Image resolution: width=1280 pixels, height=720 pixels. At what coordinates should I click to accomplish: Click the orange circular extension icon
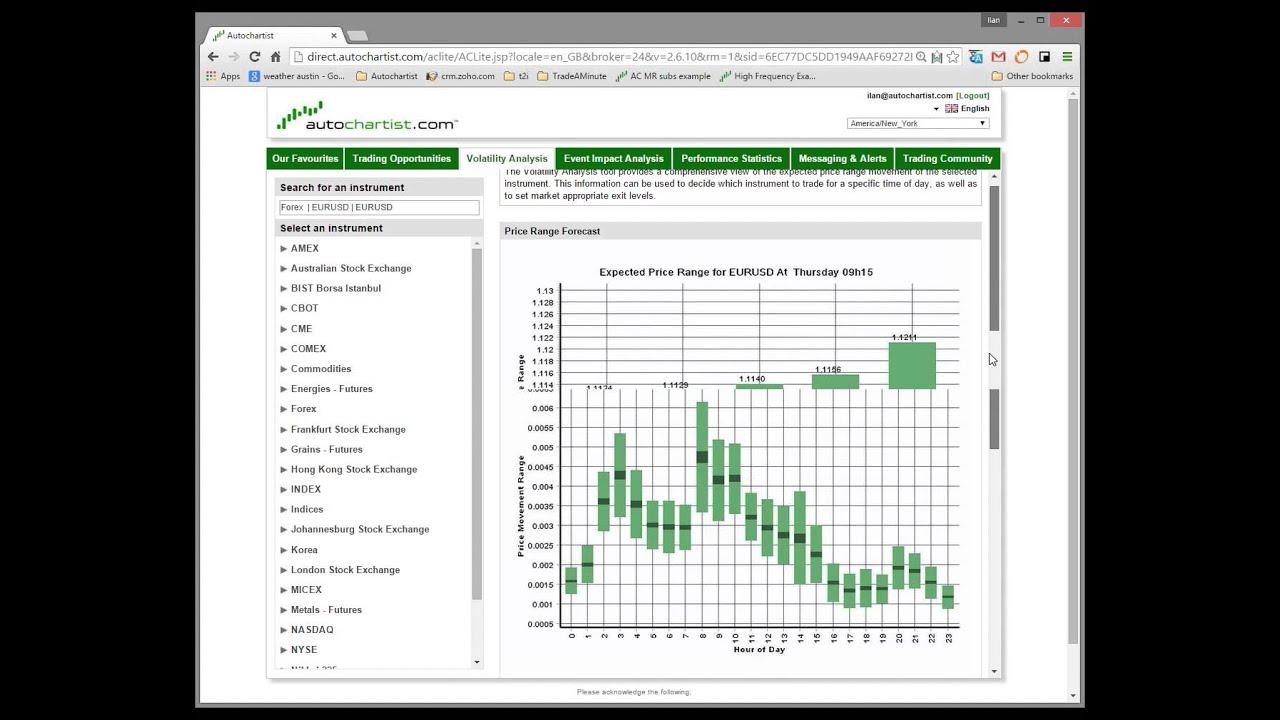[1021, 57]
